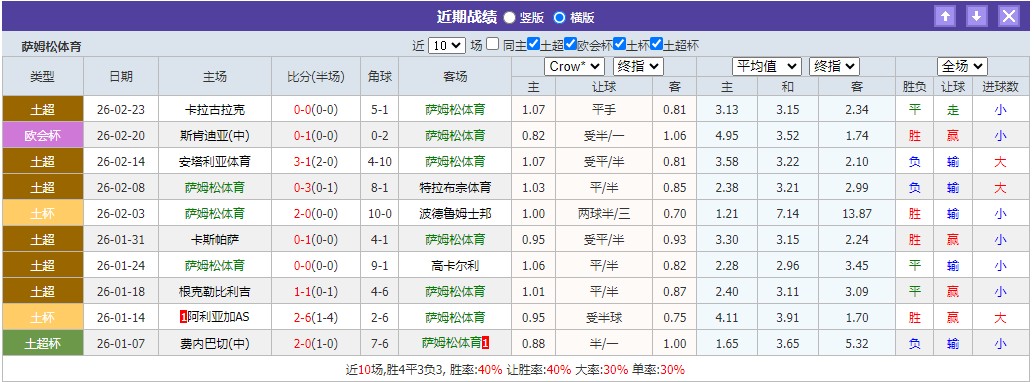Click the 1-1(0-1) score on 26-01-18
The width and height of the screenshot is (1035, 382).
(x=316, y=292)
